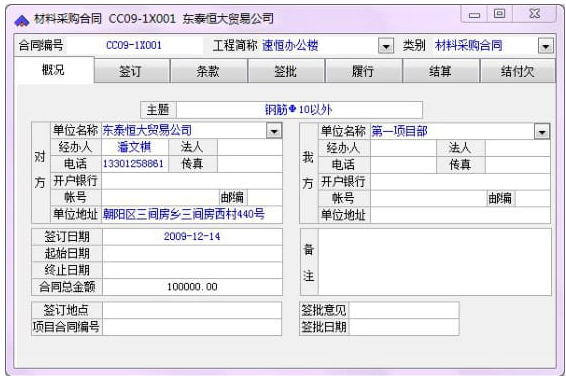Open the 工程简称 dropdown arrow
The image size is (566, 376).
(x=386, y=46)
